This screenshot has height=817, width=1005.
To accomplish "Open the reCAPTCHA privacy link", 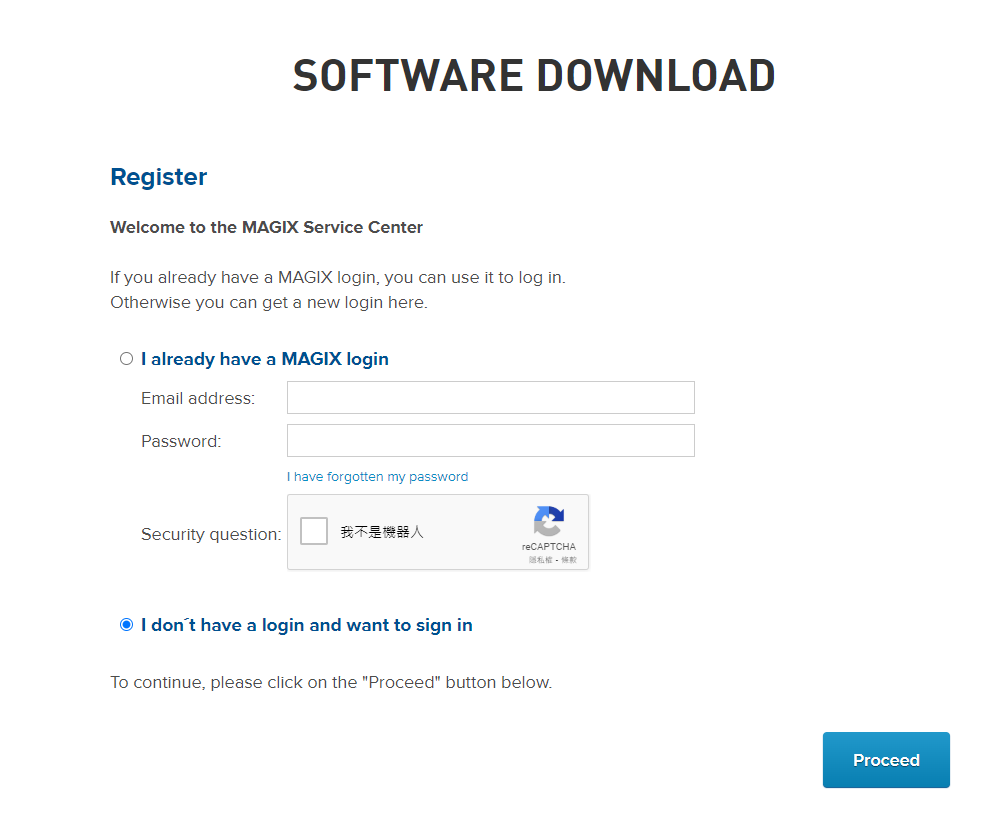I will coord(540,559).
